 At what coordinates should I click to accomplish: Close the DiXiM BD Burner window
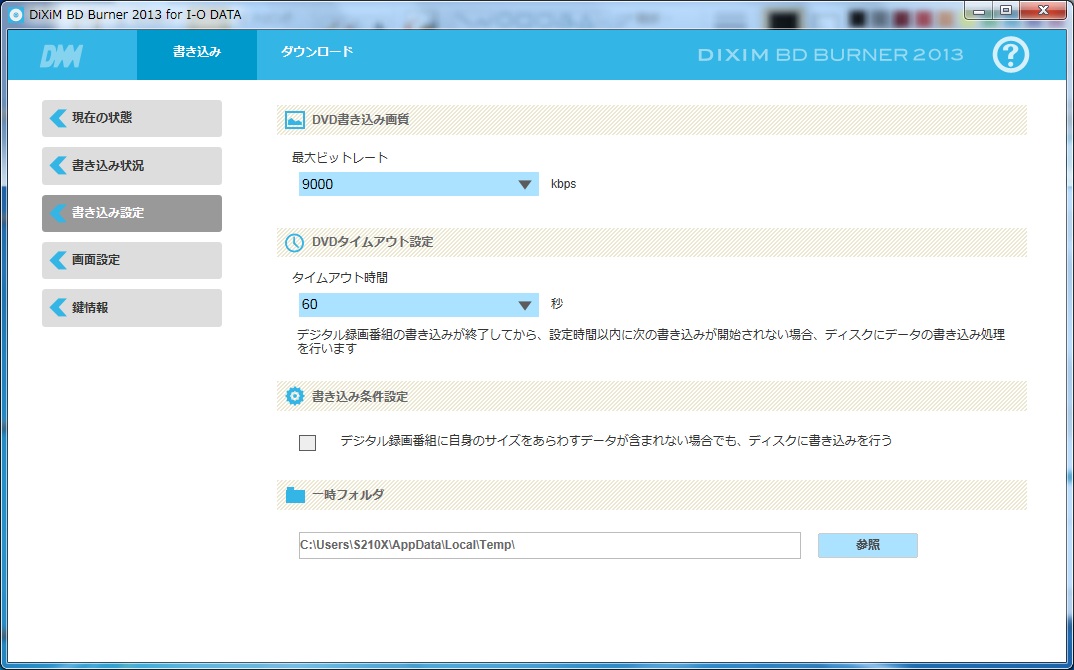pyautogui.click(x=1043, y=10)
